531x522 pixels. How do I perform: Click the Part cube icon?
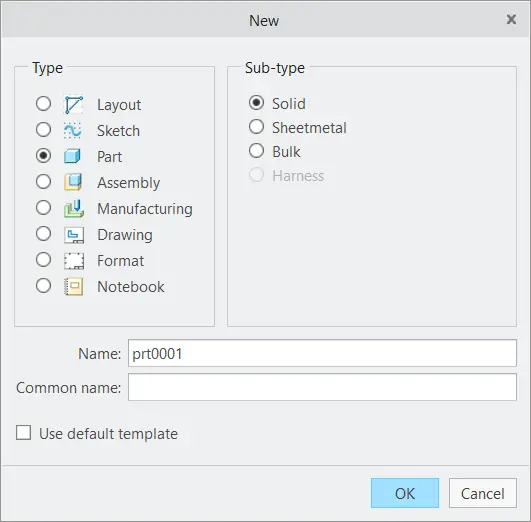point(73,156)
